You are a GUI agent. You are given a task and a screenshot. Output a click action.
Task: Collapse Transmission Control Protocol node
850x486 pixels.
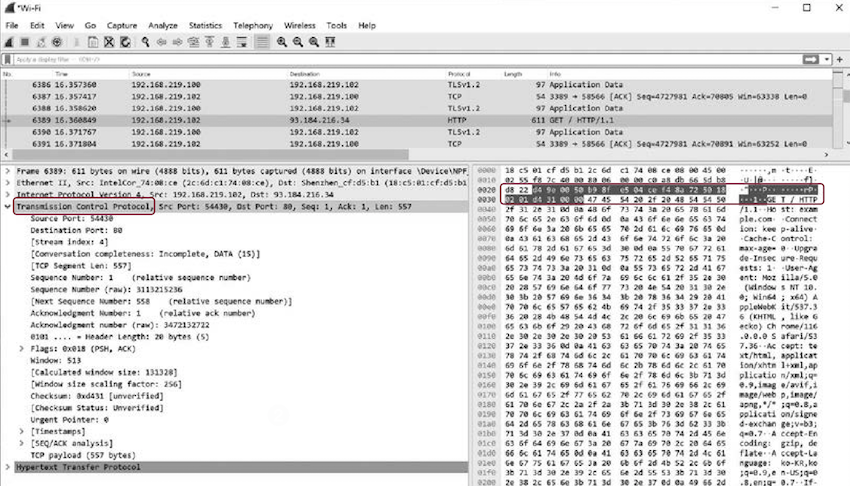pyautogui.click(x=8, y=206)
